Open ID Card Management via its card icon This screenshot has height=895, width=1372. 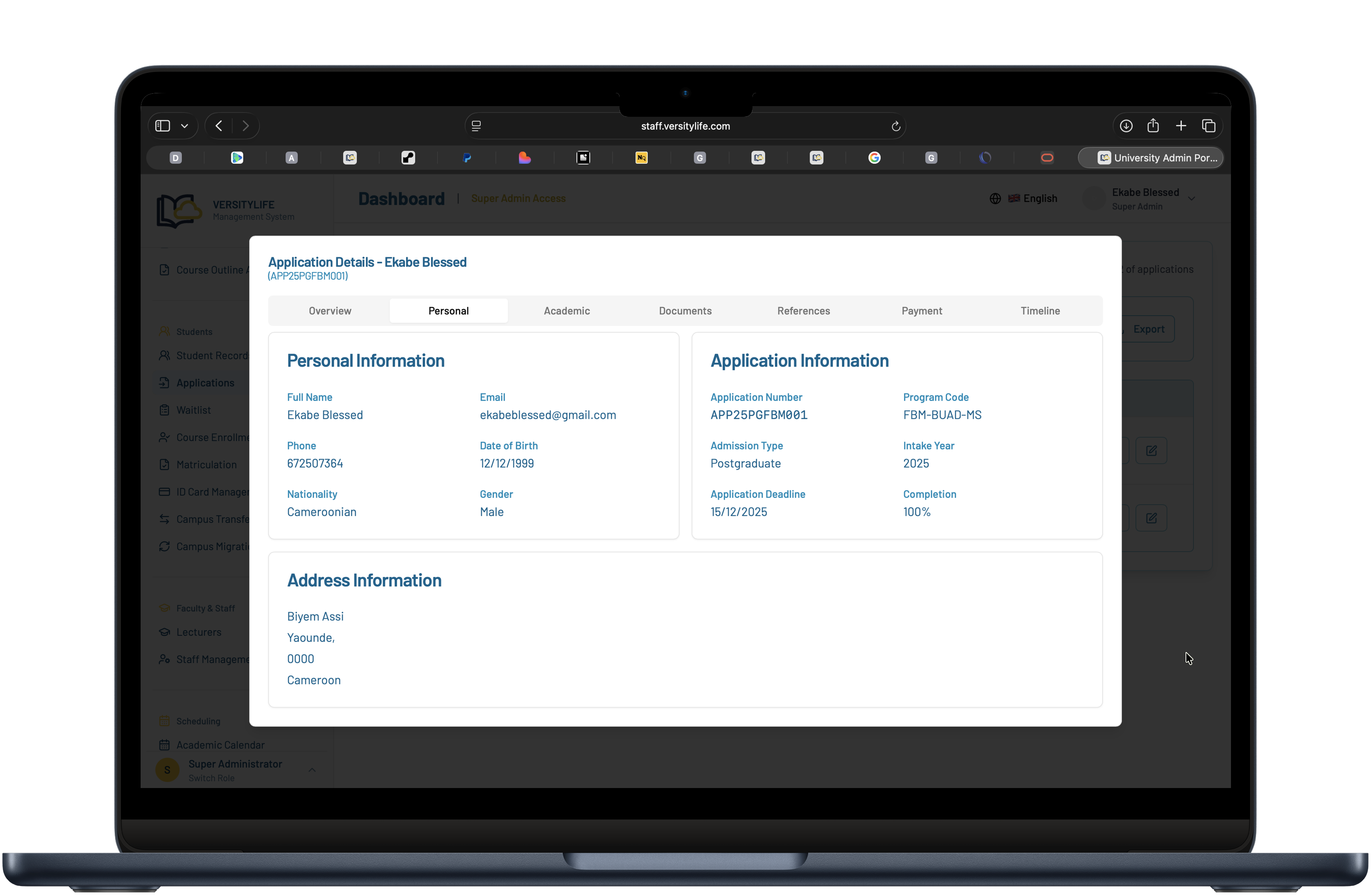(164, 491)
